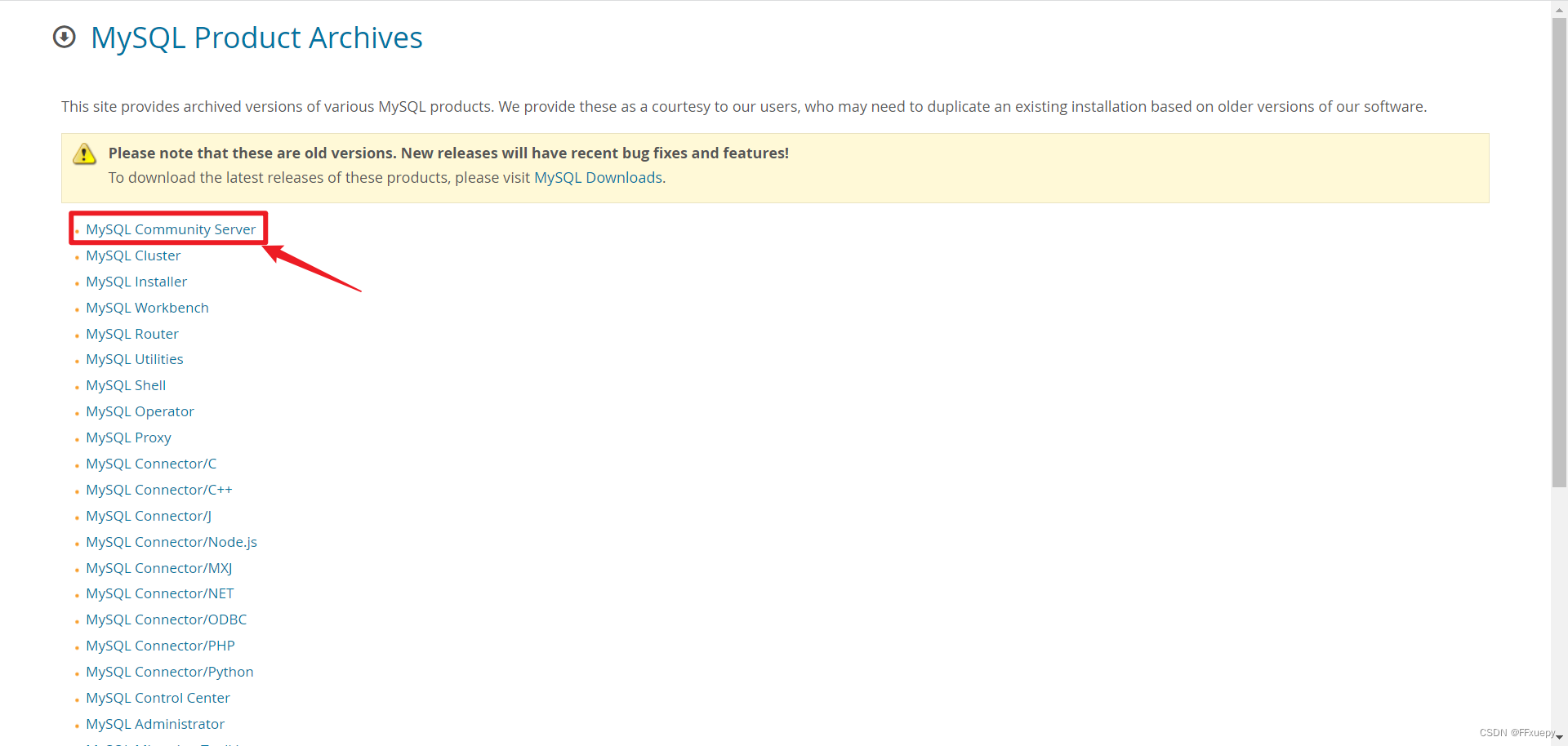Open the MySQL Operator link
This screenshot has width=1568, height=746.
coord(140,411)
